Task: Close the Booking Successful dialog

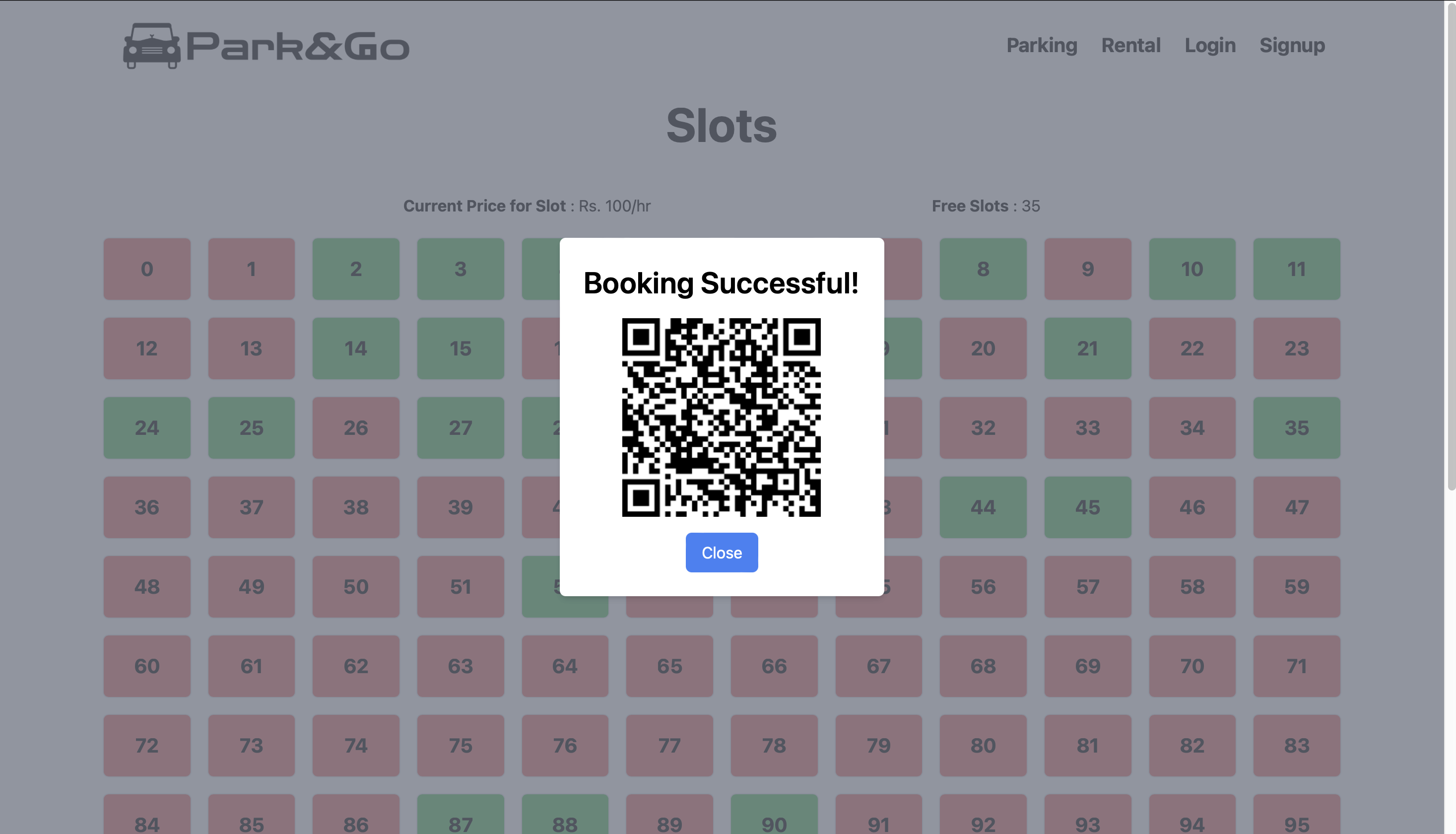Action: [x=722, y=552]
